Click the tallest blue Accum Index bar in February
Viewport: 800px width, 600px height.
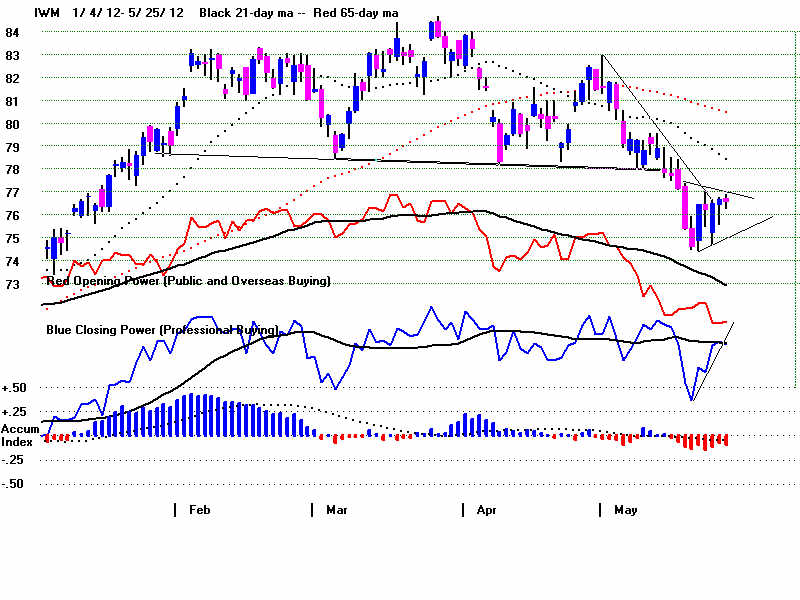click(198, 415)
